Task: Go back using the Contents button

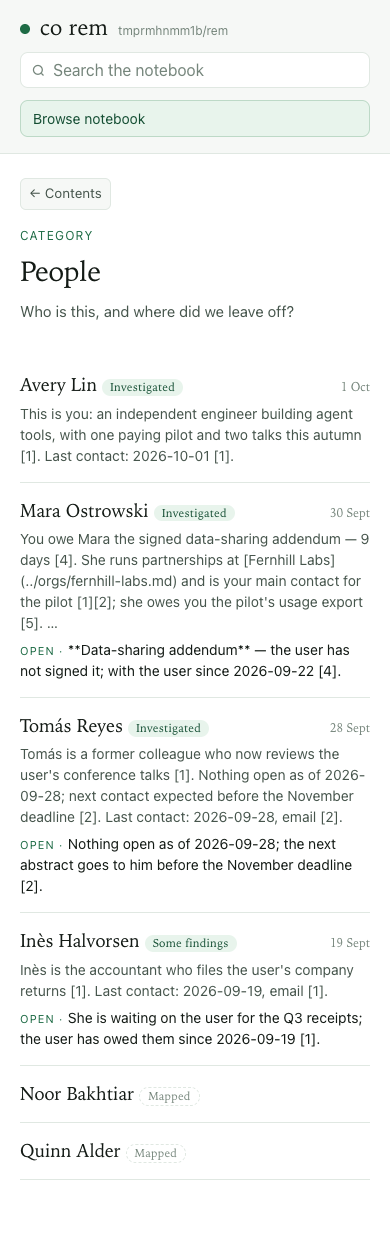Action: coord(65,194)
